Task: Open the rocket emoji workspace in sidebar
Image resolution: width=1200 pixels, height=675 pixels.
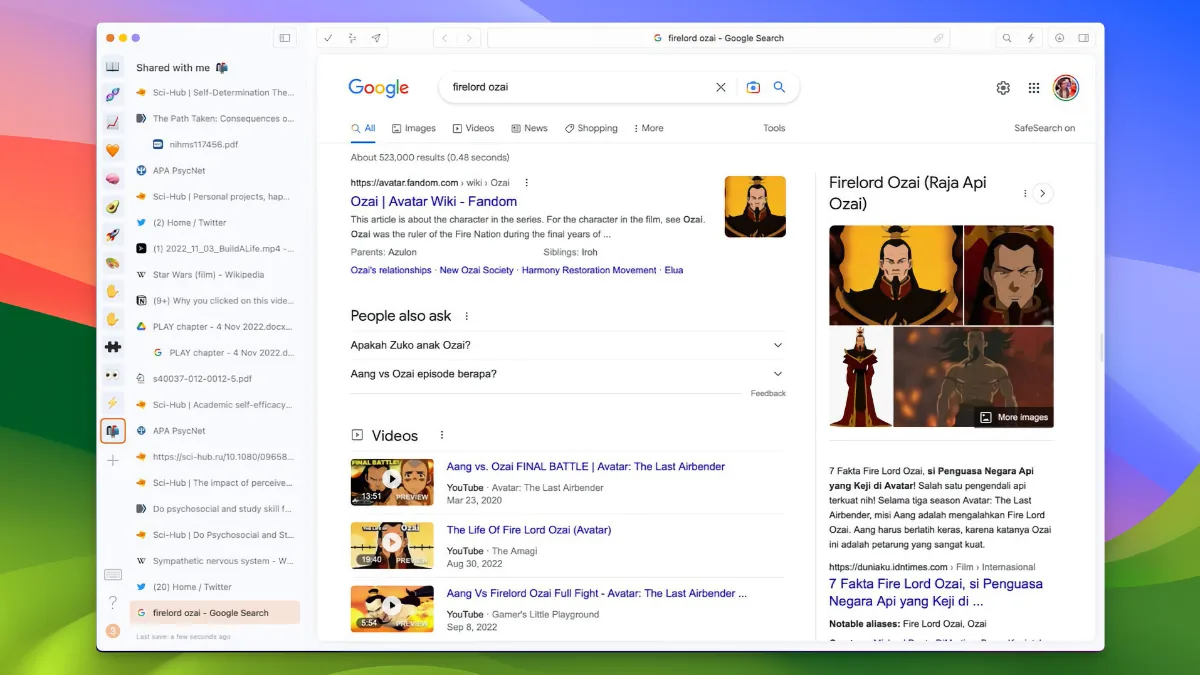Action: click(x=113, y=236)
